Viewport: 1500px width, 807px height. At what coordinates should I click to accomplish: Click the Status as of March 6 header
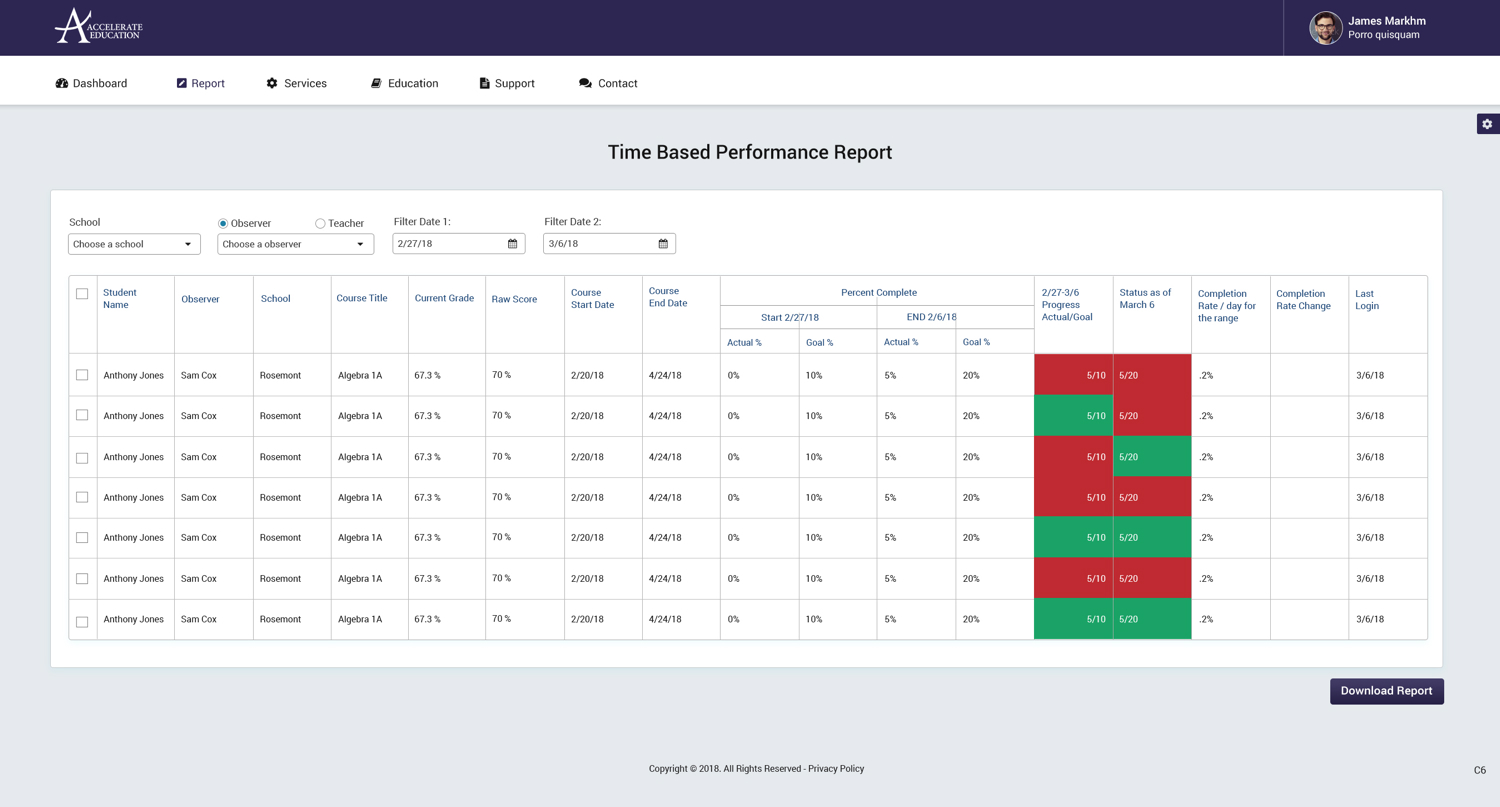point(1145,299)
